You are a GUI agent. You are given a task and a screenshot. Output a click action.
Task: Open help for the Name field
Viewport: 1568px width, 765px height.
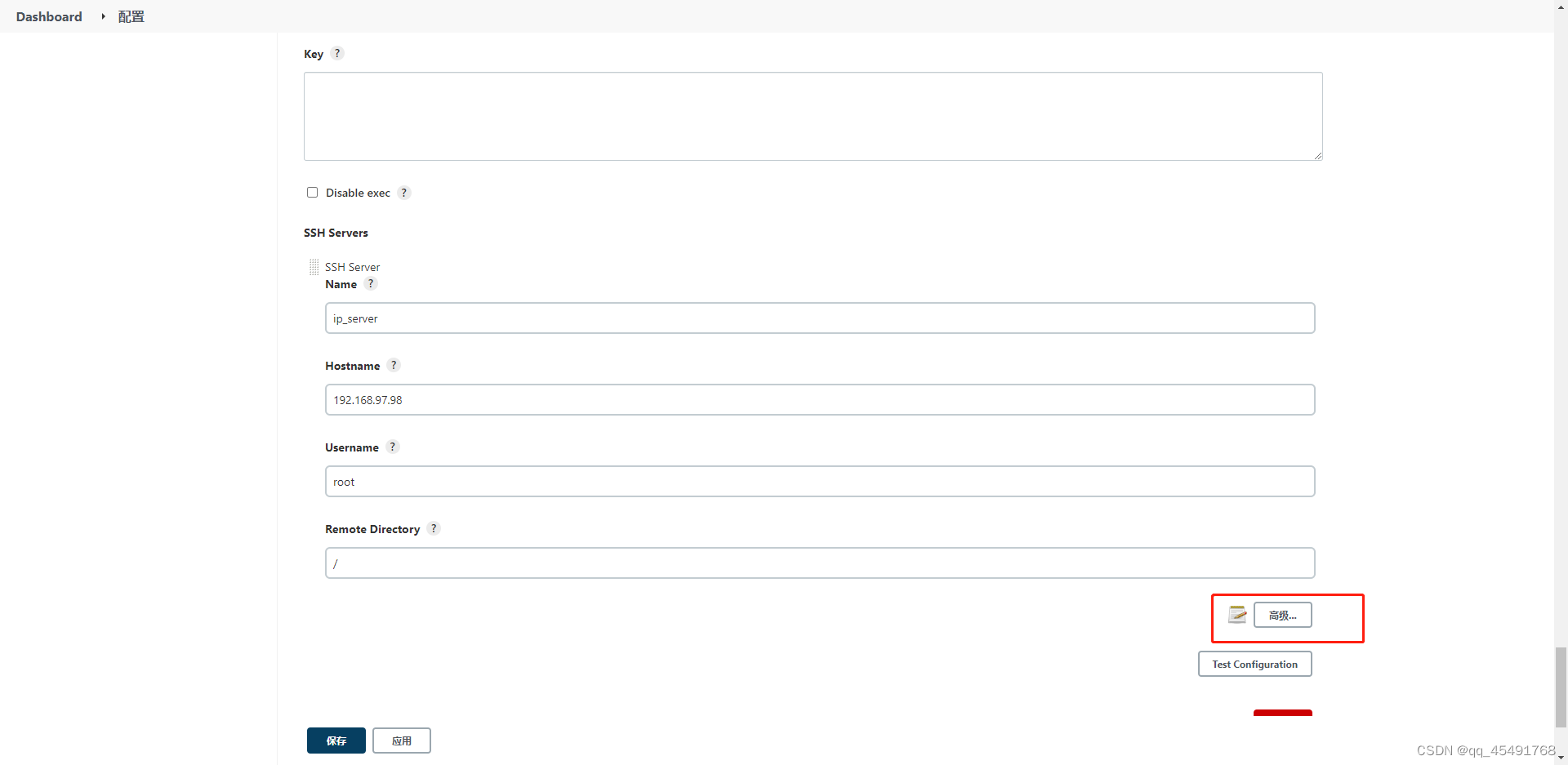click(371, 283)
